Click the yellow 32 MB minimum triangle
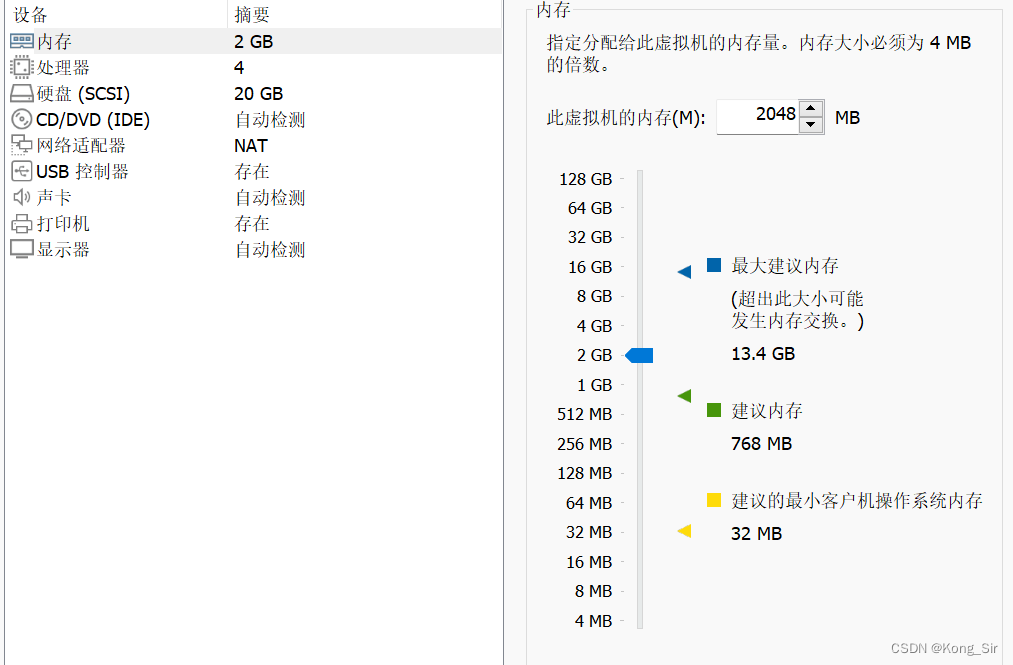 pos(684,533)
